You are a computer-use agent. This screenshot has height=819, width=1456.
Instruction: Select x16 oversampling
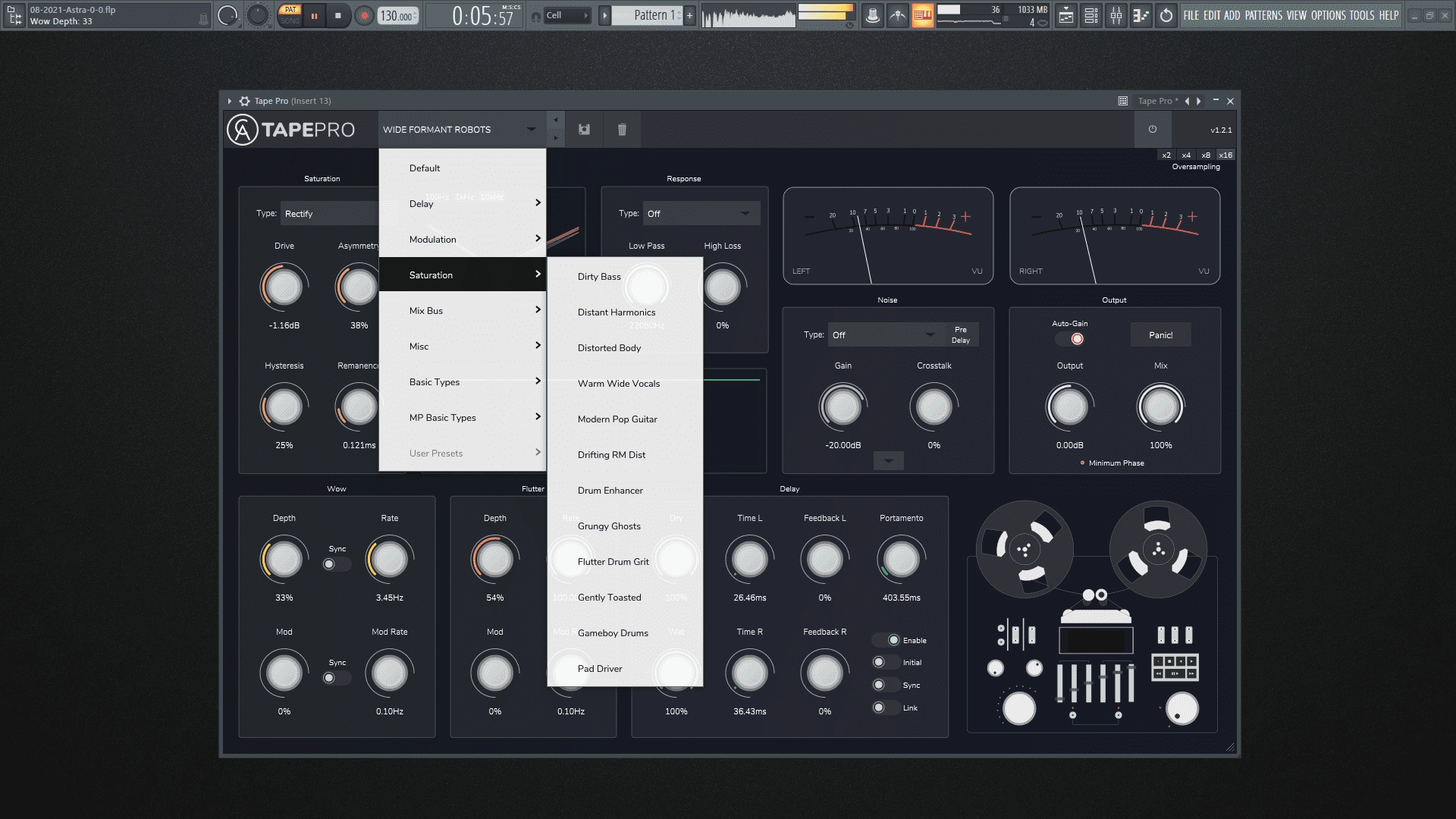click(x=1225, y=155)
